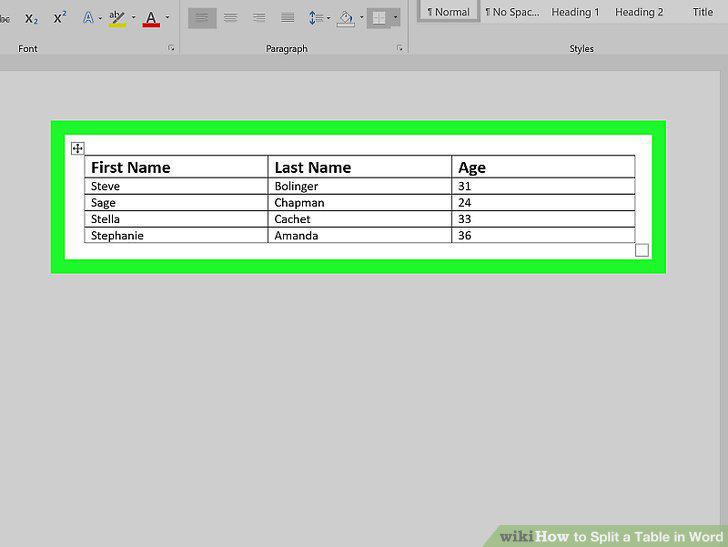Viewport: 728px width, 547px height.
Task: Justify paragraph text
Action: (287, 18)
